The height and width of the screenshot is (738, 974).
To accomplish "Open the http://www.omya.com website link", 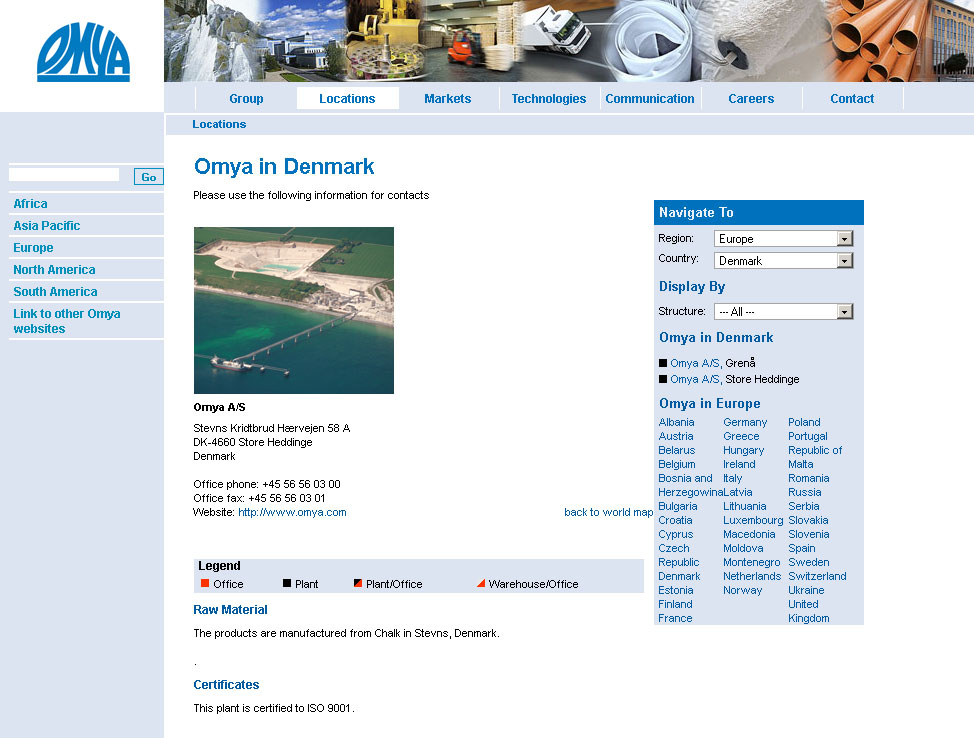I will (x=293, y=512).
